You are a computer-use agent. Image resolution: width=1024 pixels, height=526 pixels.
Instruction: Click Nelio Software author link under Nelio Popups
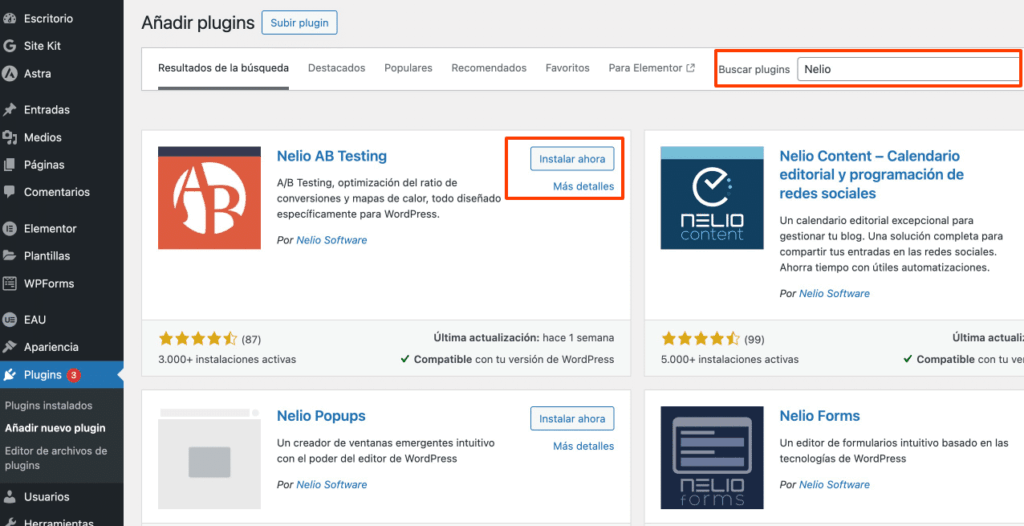click(332, 485)
